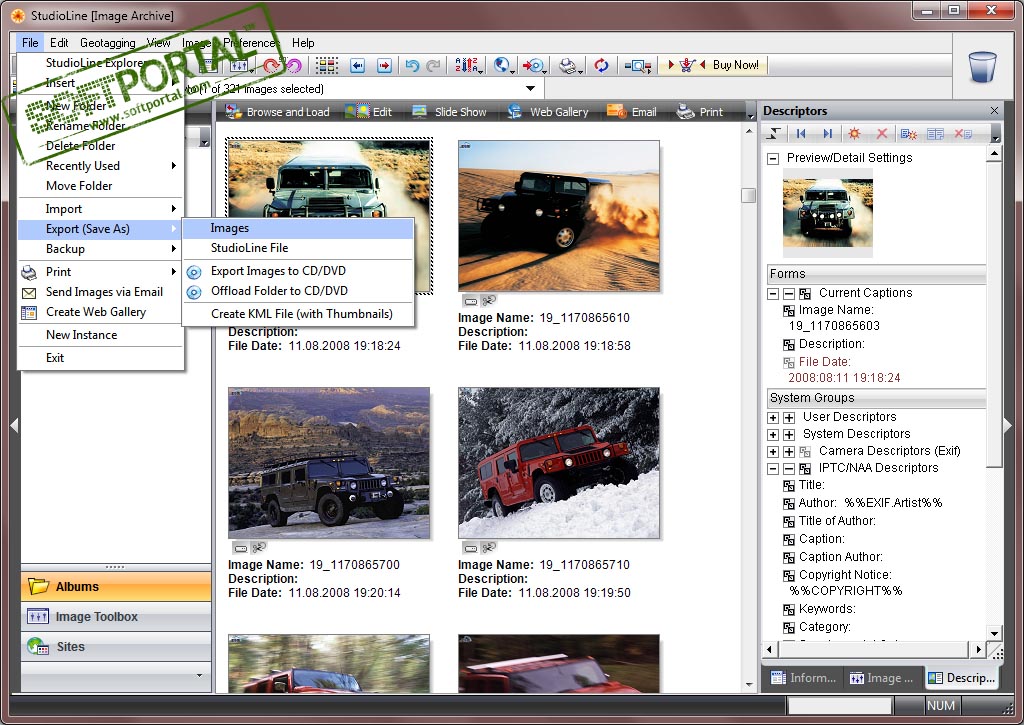This screenshot has width=1024, height=725.
Task: Collapse the IPTC/NAA Descriptors group
Action: 773,468
